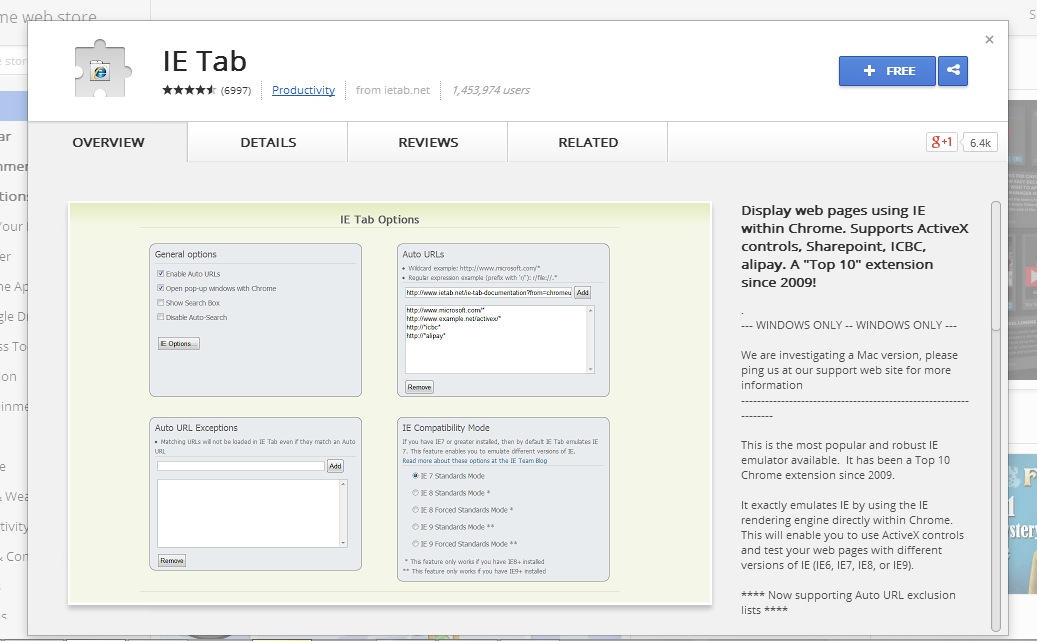Uncheck Open pop-up windows with Chrome

point(160,288)
